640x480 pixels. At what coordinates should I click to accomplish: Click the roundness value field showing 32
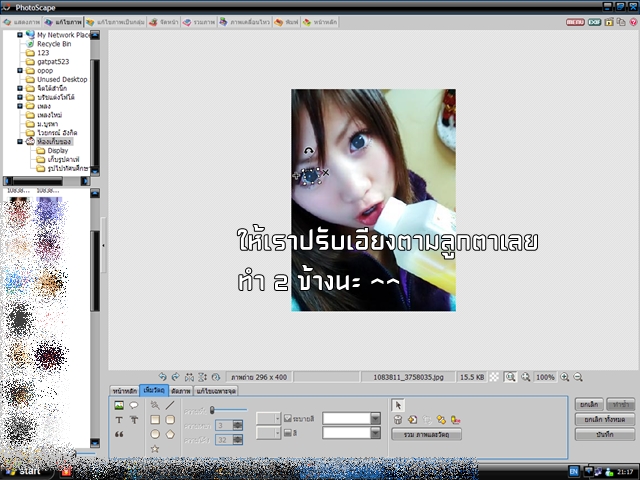[x=224, y=440]
